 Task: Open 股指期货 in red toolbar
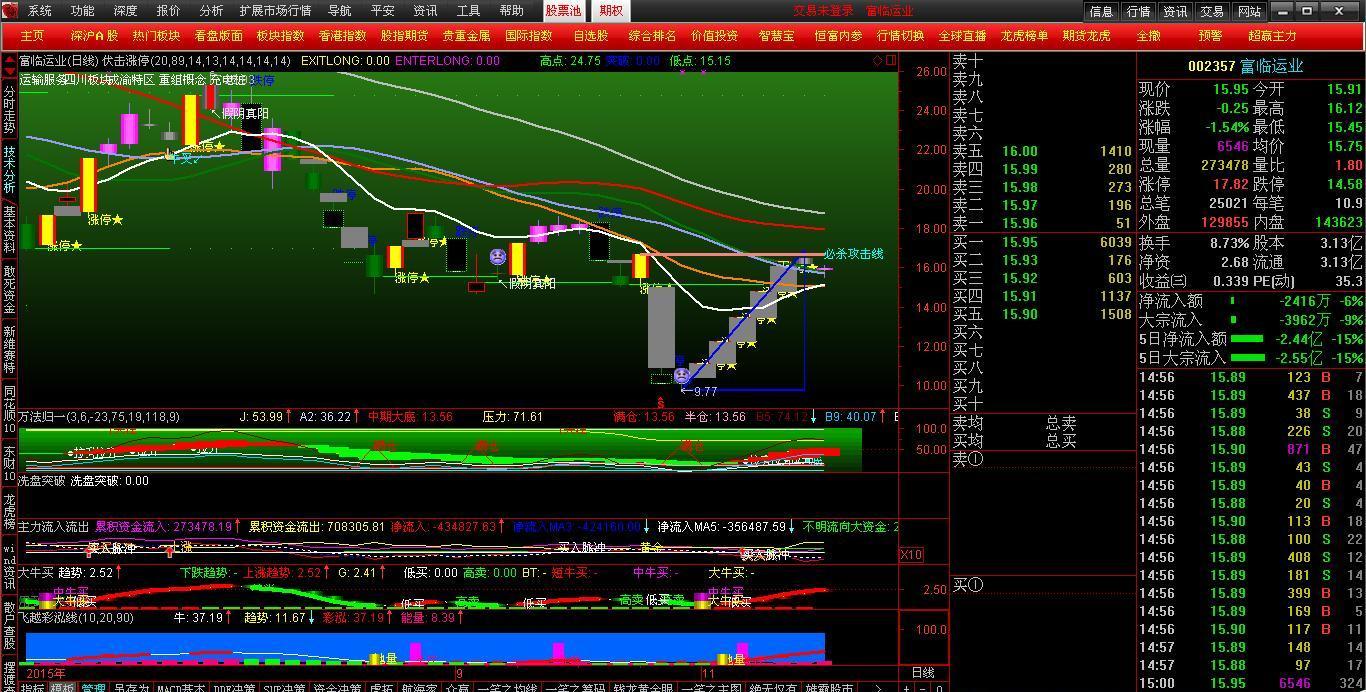pos(405,35)
